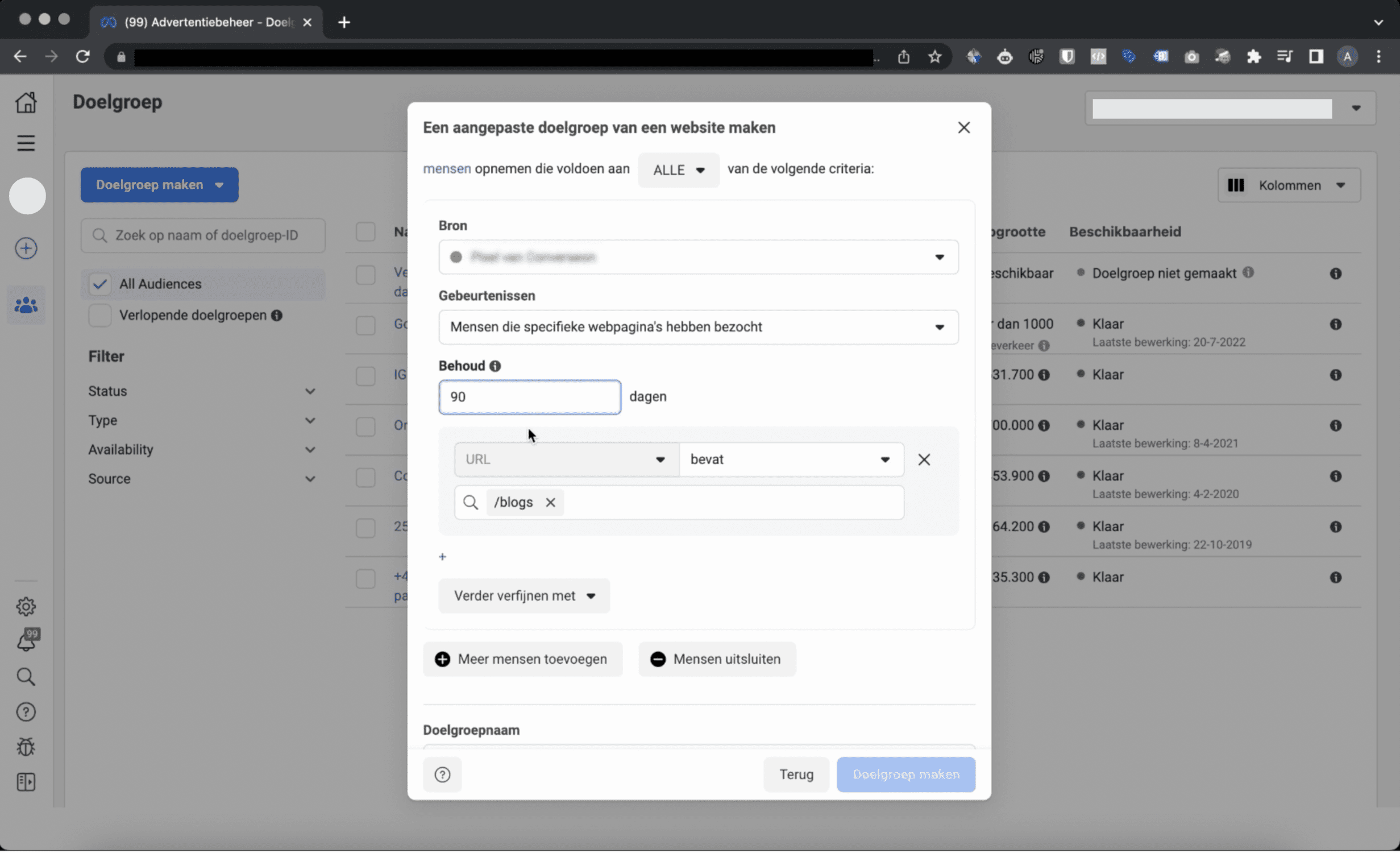
Task: Remove the URL rule with the X icon
Action: (924, 459)
